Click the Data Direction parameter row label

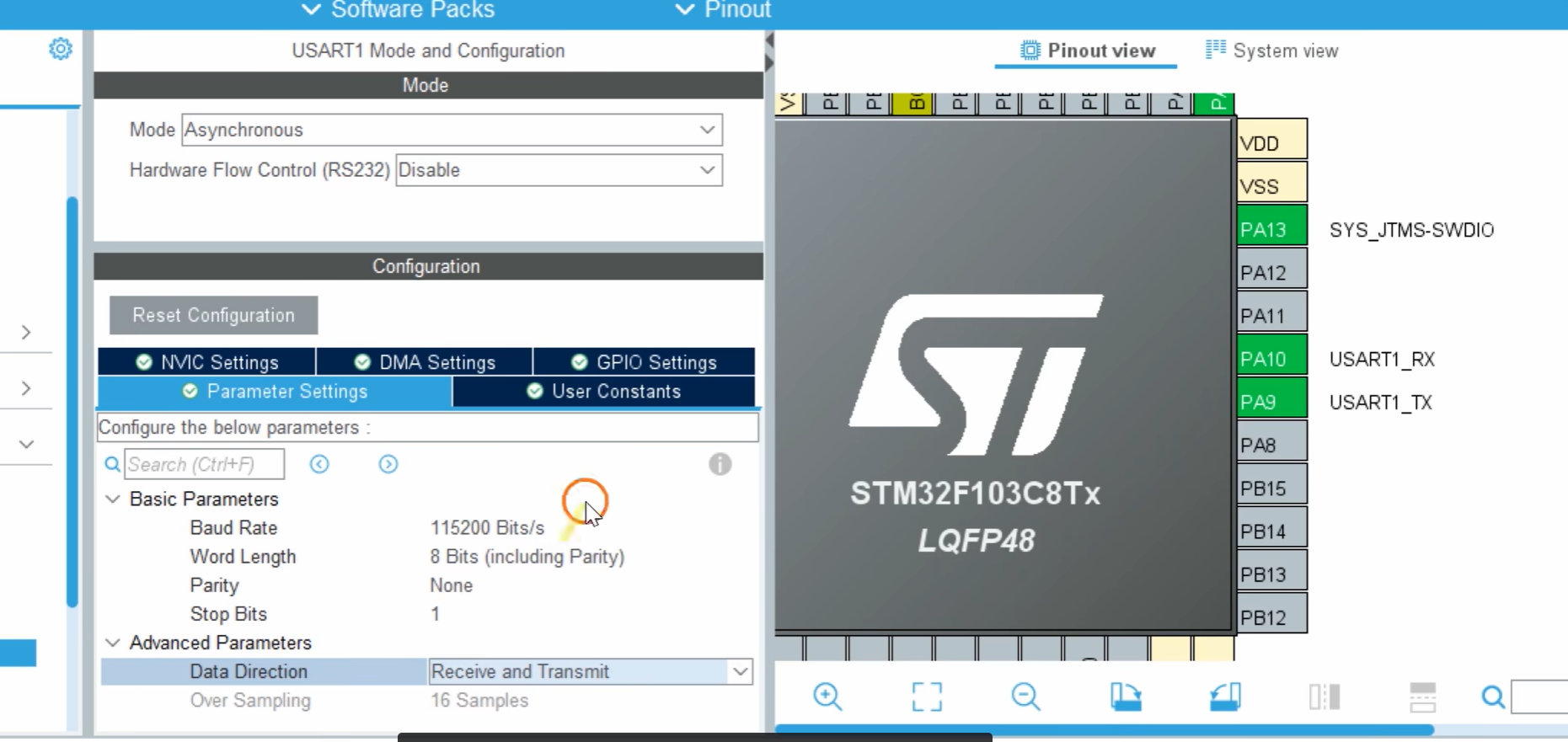click(x=249, y=671)
